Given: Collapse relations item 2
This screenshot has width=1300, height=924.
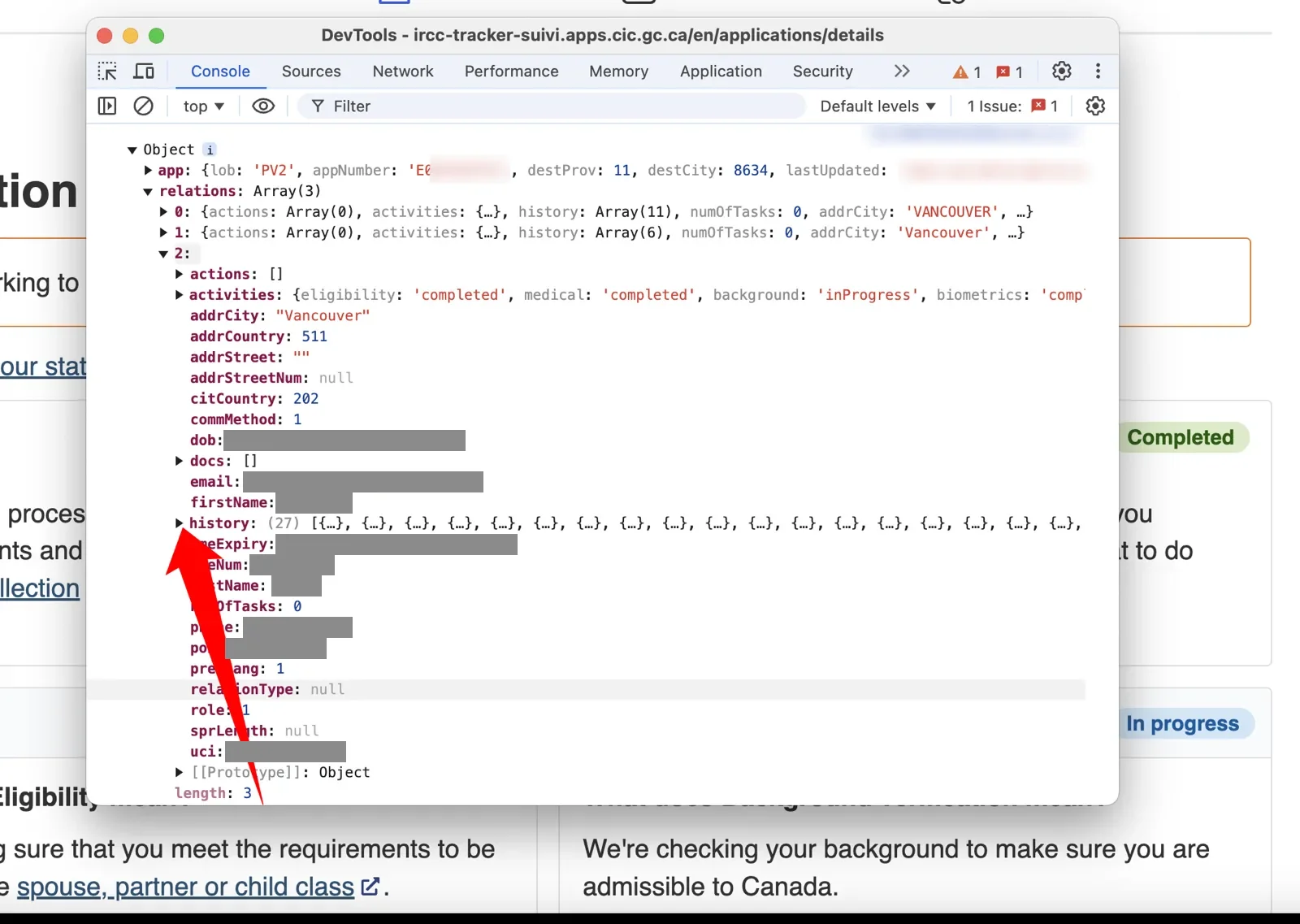Looking at the screenshot, I should (x=163, y=254).
